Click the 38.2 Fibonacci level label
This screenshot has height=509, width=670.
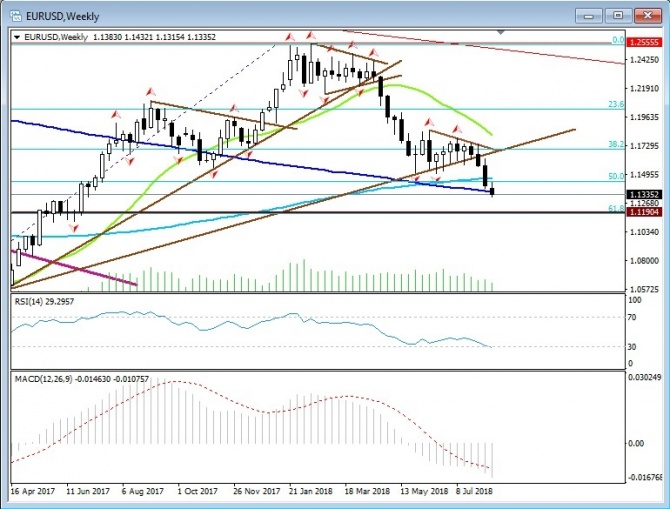pos(616,144)
